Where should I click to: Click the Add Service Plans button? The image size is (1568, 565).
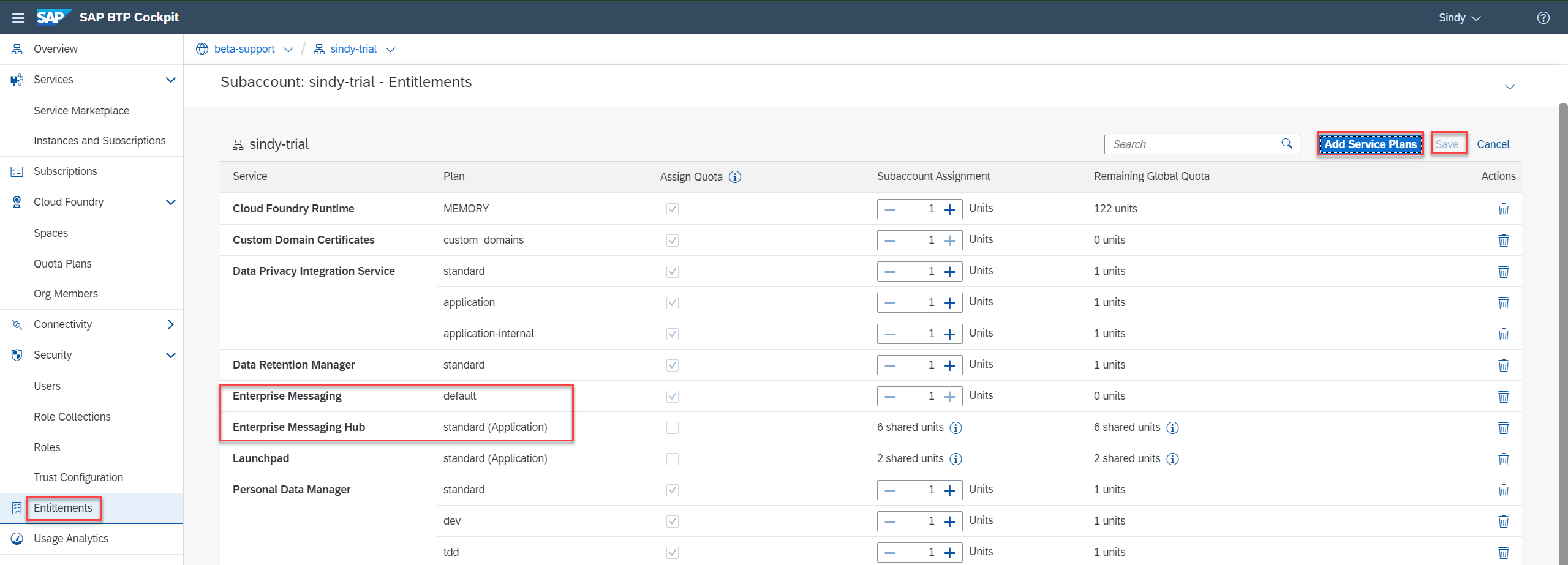coord(1370,144)
